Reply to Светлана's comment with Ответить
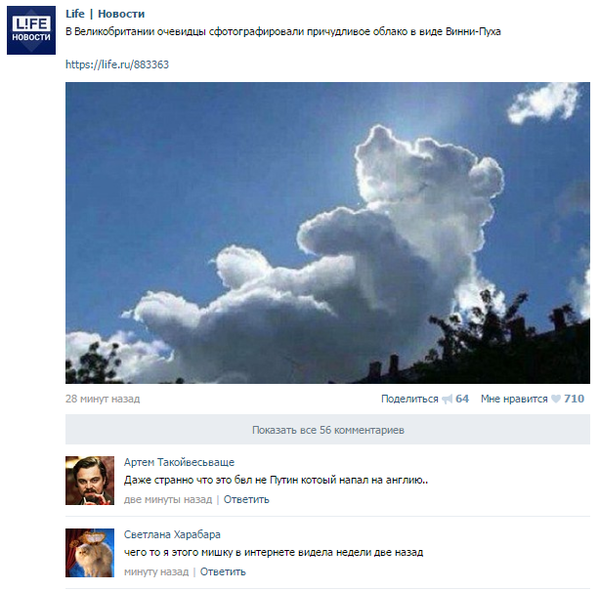600x591 pixels. click(x=223, y=571)
